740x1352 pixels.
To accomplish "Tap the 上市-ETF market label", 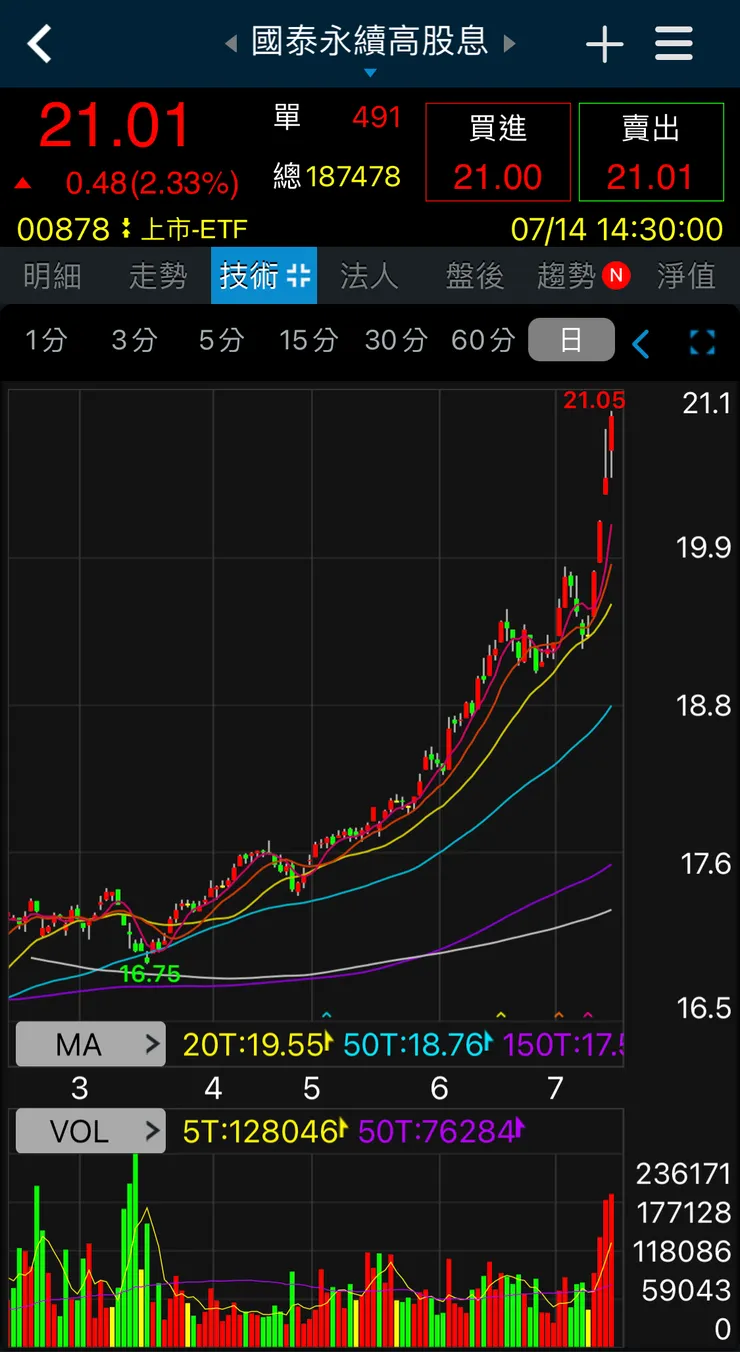I will coord(193,229).
